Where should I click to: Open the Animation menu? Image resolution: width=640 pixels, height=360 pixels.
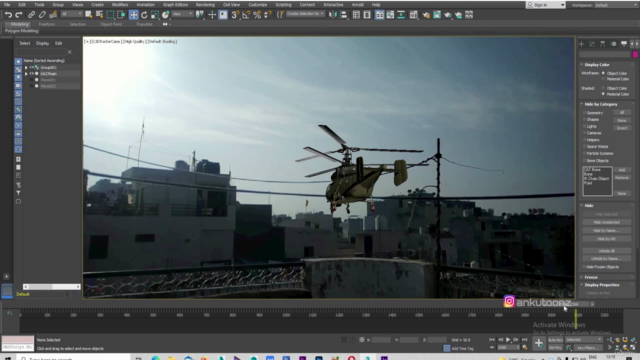[145, 4]
